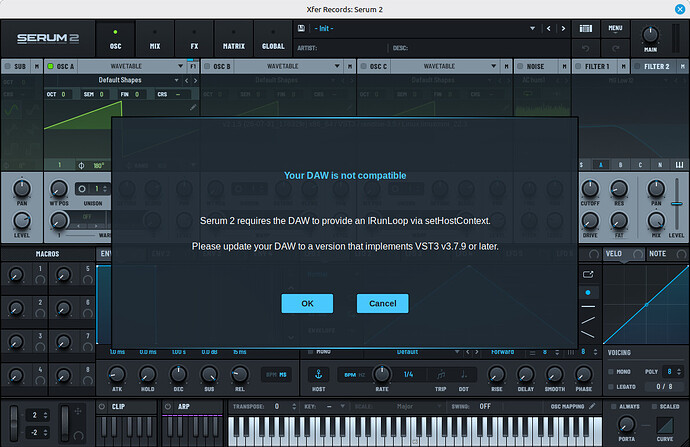
Task: Switch to the OSC tab
Action: (115, 39)
